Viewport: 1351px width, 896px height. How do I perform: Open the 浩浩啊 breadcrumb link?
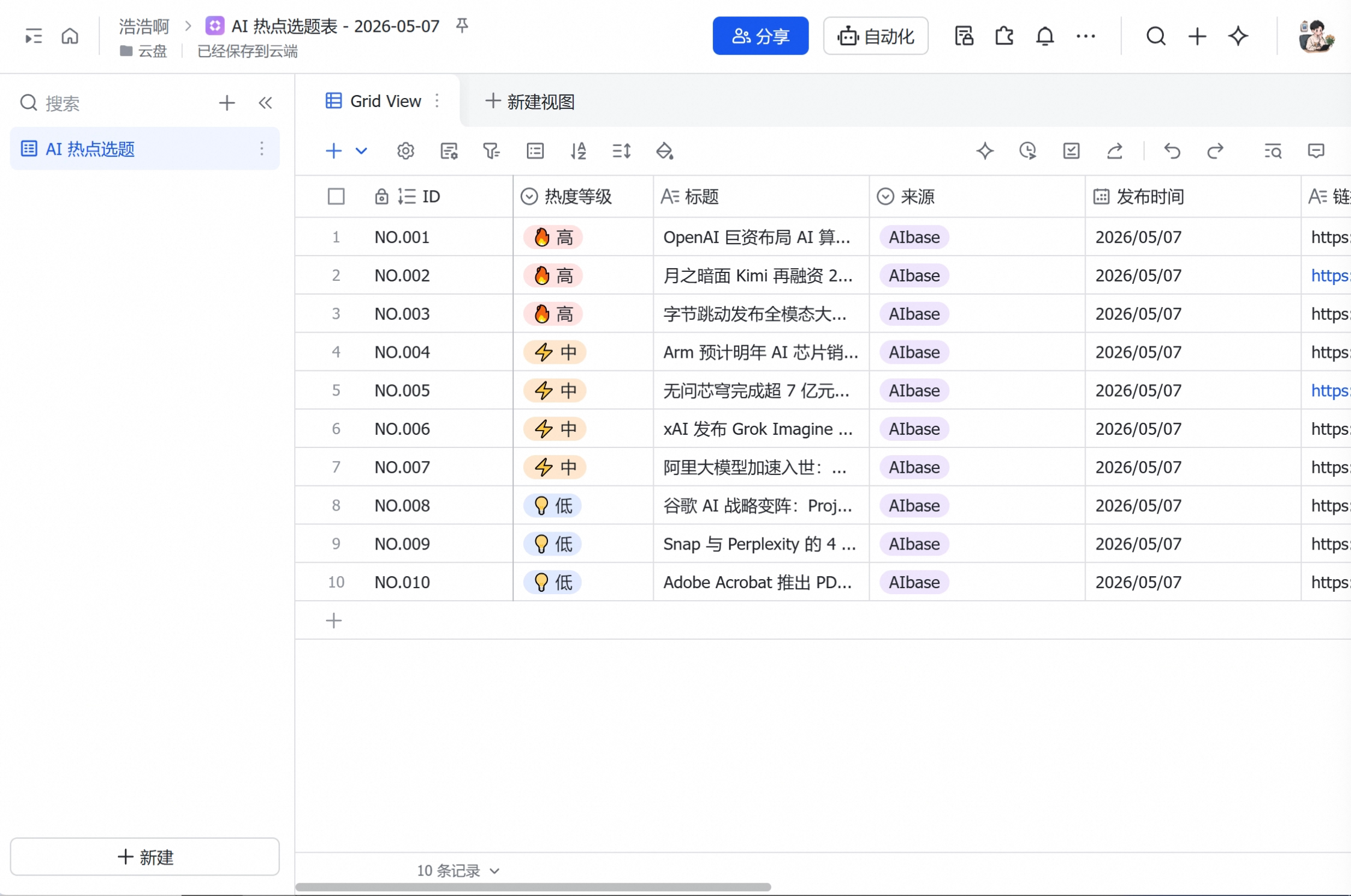[144, 26]
